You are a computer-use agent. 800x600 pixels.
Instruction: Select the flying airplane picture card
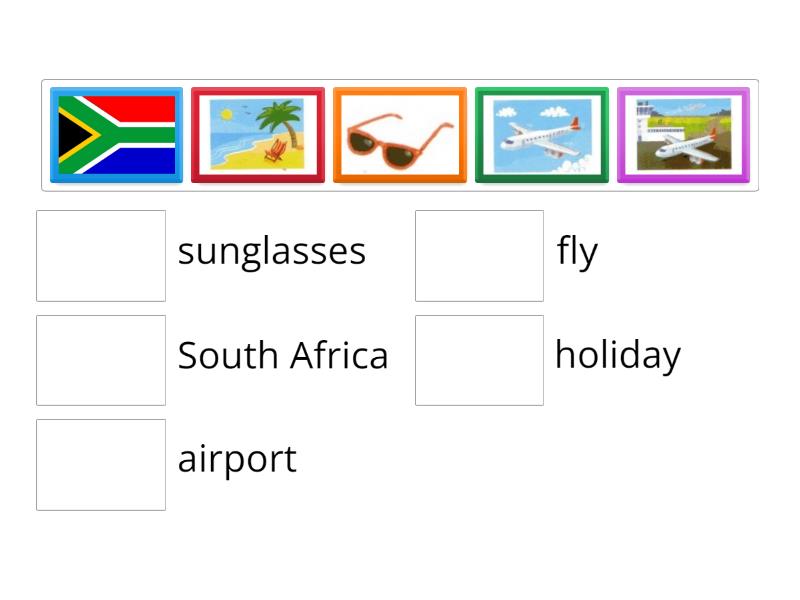pyautogui.click(x=541, y=135)
